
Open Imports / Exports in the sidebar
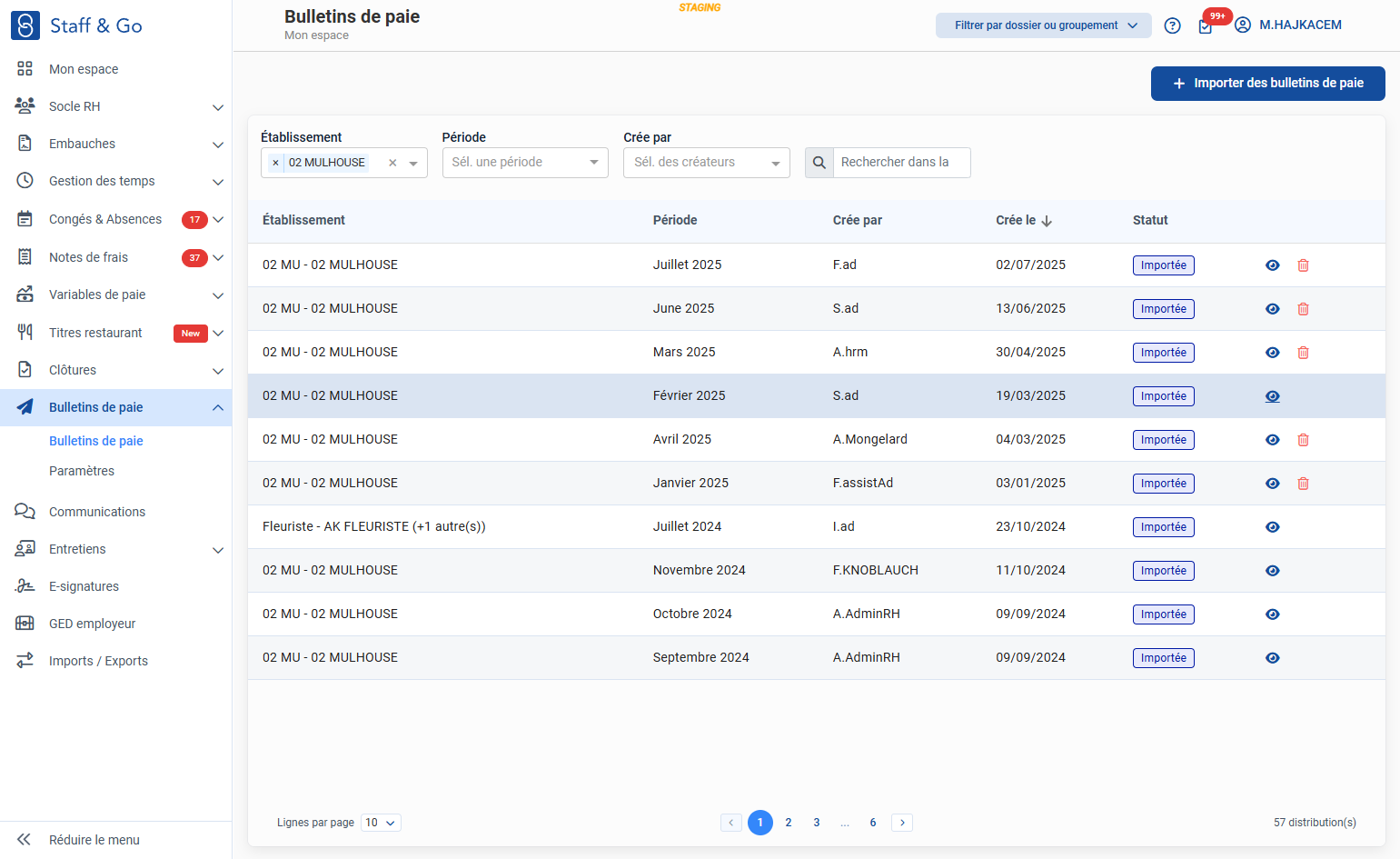tap(115, 661)
